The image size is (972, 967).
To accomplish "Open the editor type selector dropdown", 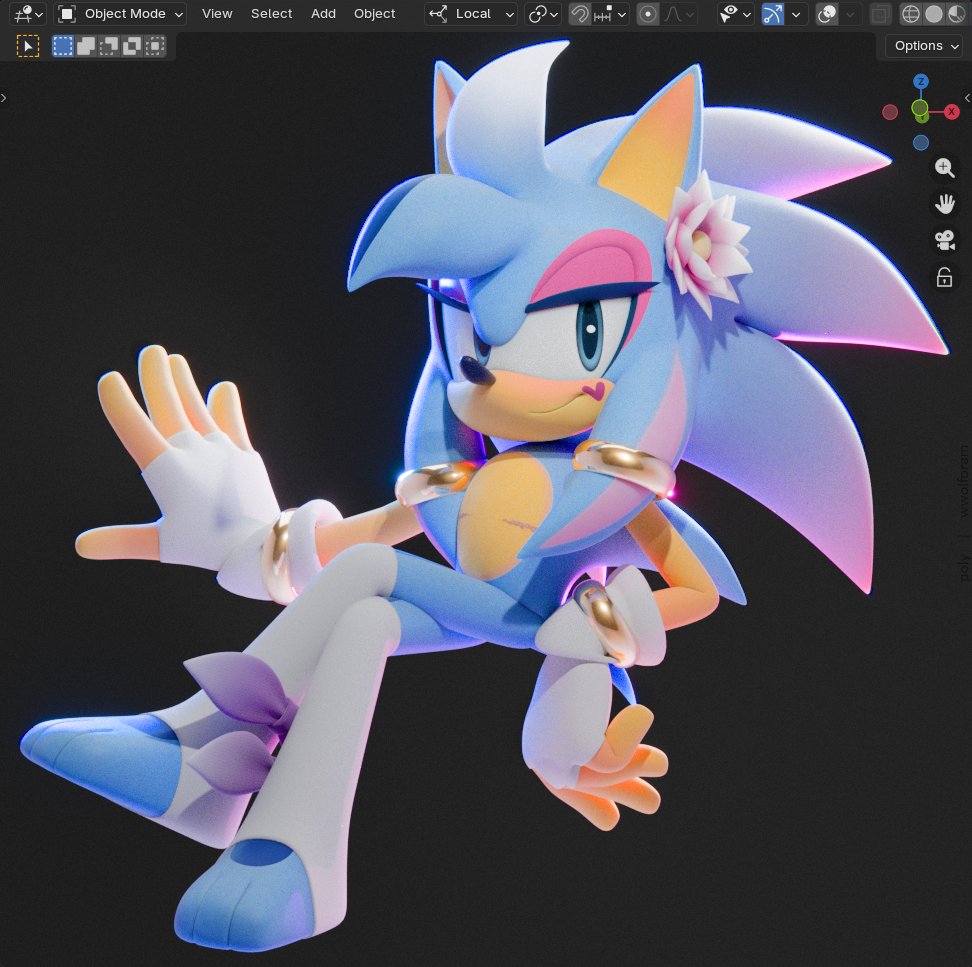I will point(28,14).
